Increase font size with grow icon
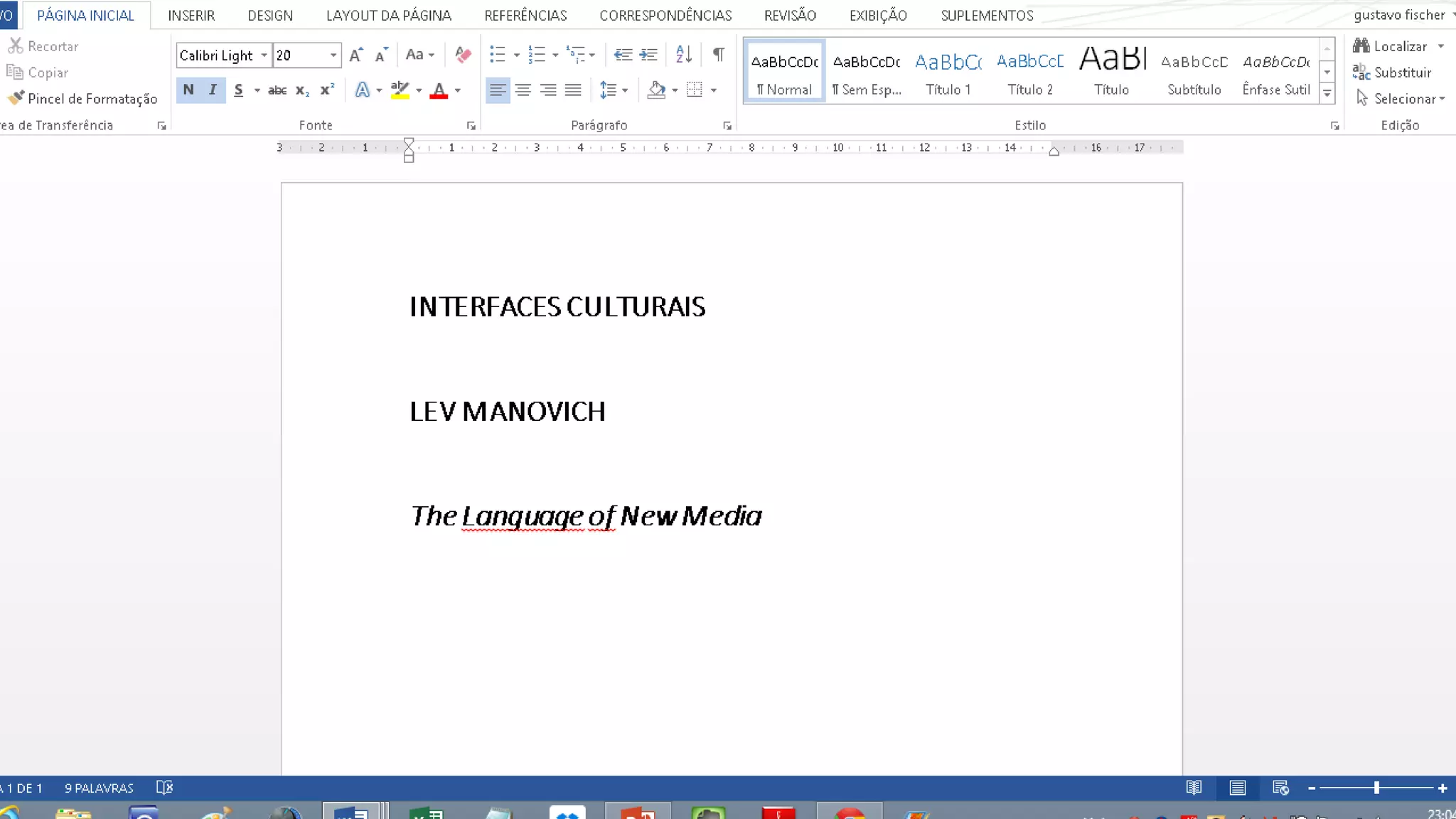 [x=356, y=55]
